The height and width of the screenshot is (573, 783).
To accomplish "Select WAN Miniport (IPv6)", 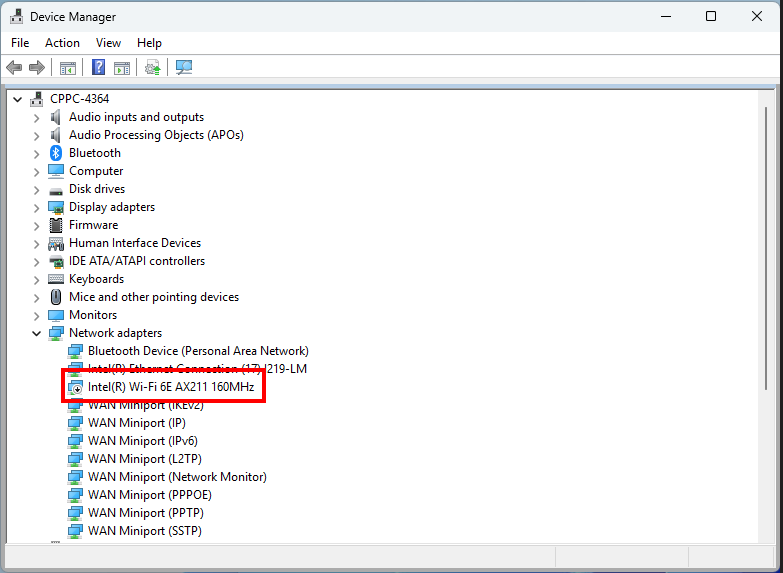I will [x=143, y=441].
